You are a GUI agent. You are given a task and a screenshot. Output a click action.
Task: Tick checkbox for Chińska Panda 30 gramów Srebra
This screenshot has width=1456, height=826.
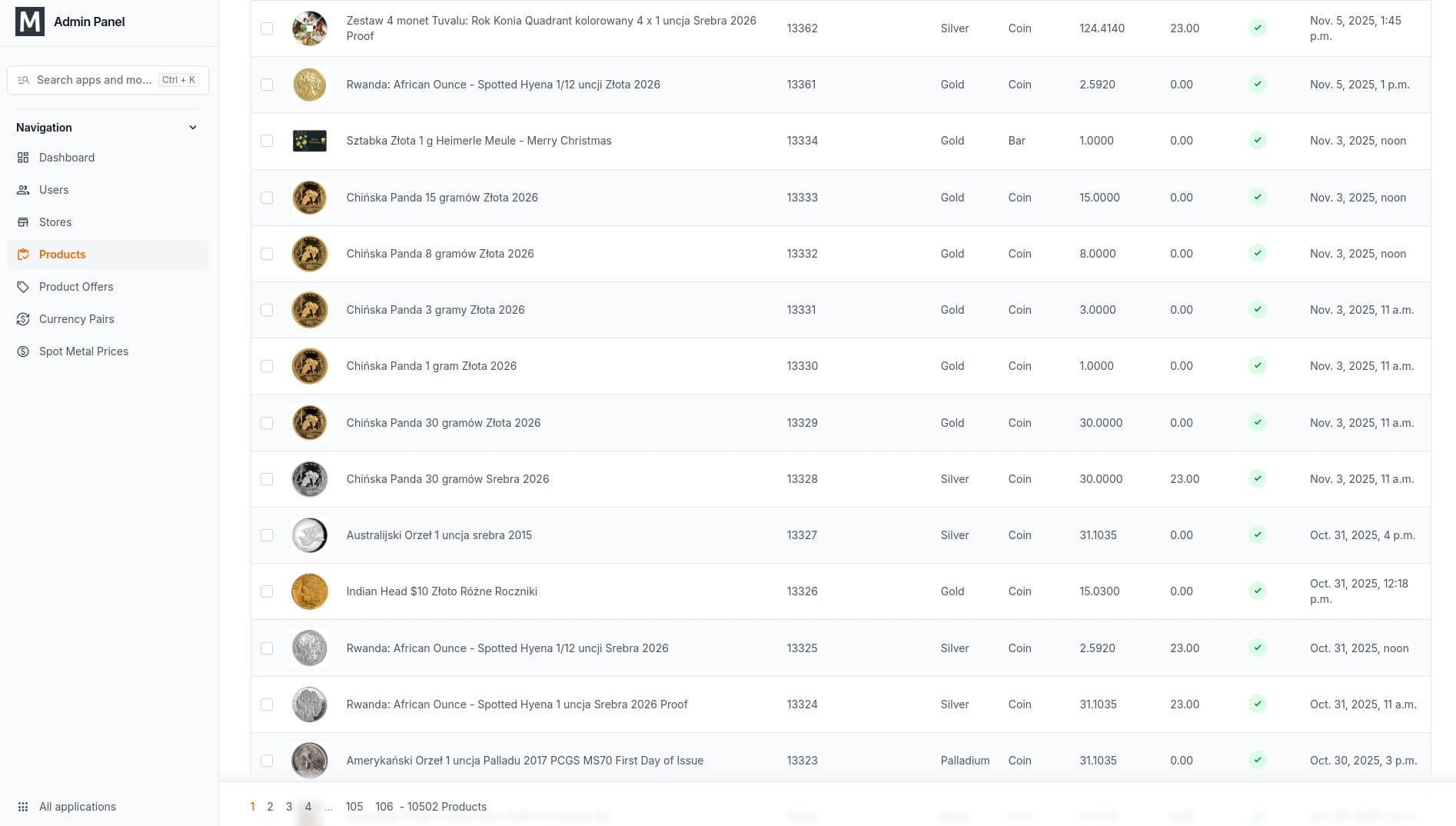point(267,479)
